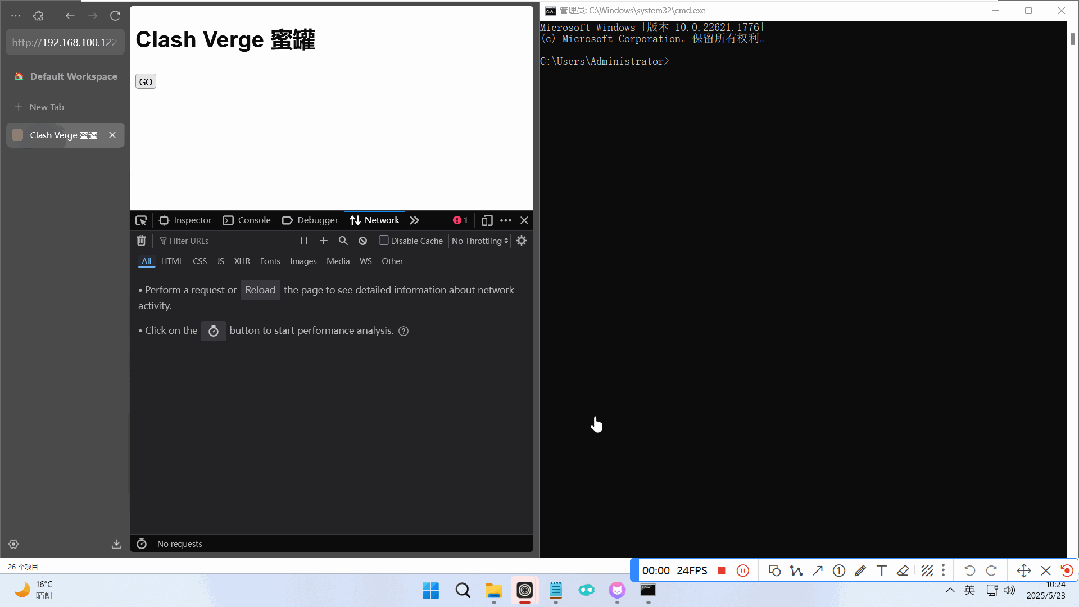Open network search magnifier icon
1079x607 pixels.
click(x=343, y=241)
